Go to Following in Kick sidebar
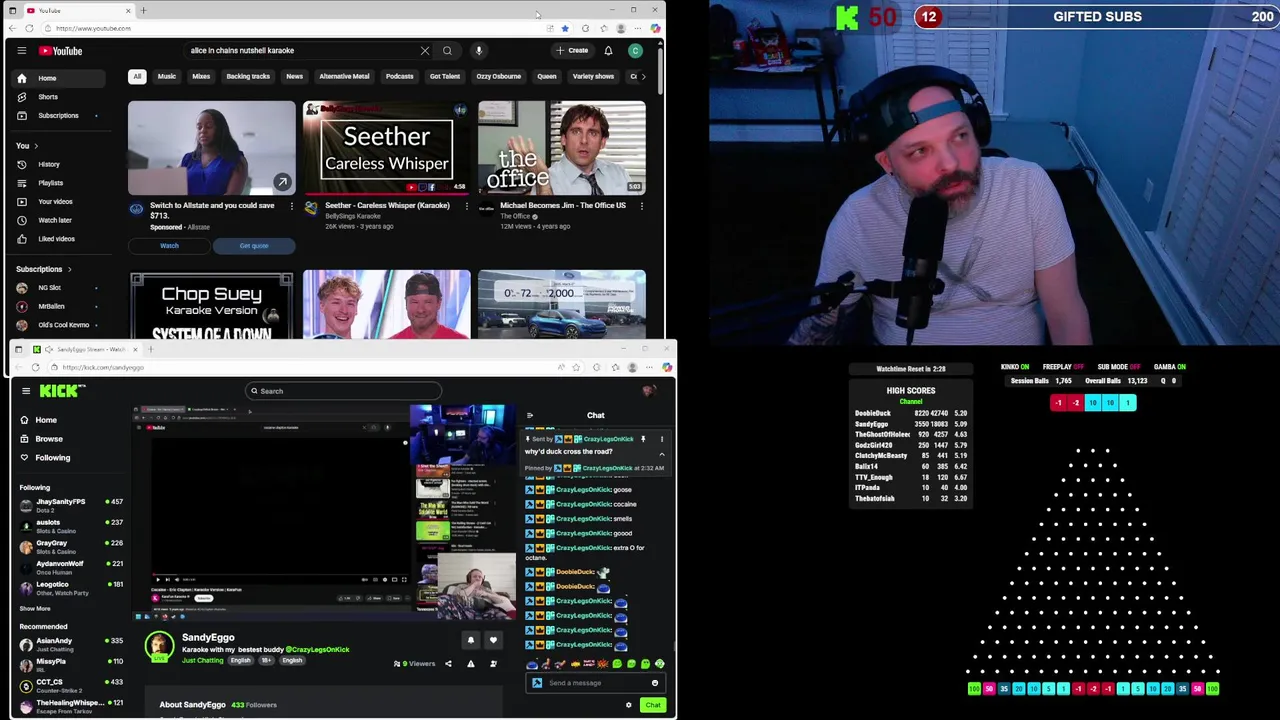 52,458
